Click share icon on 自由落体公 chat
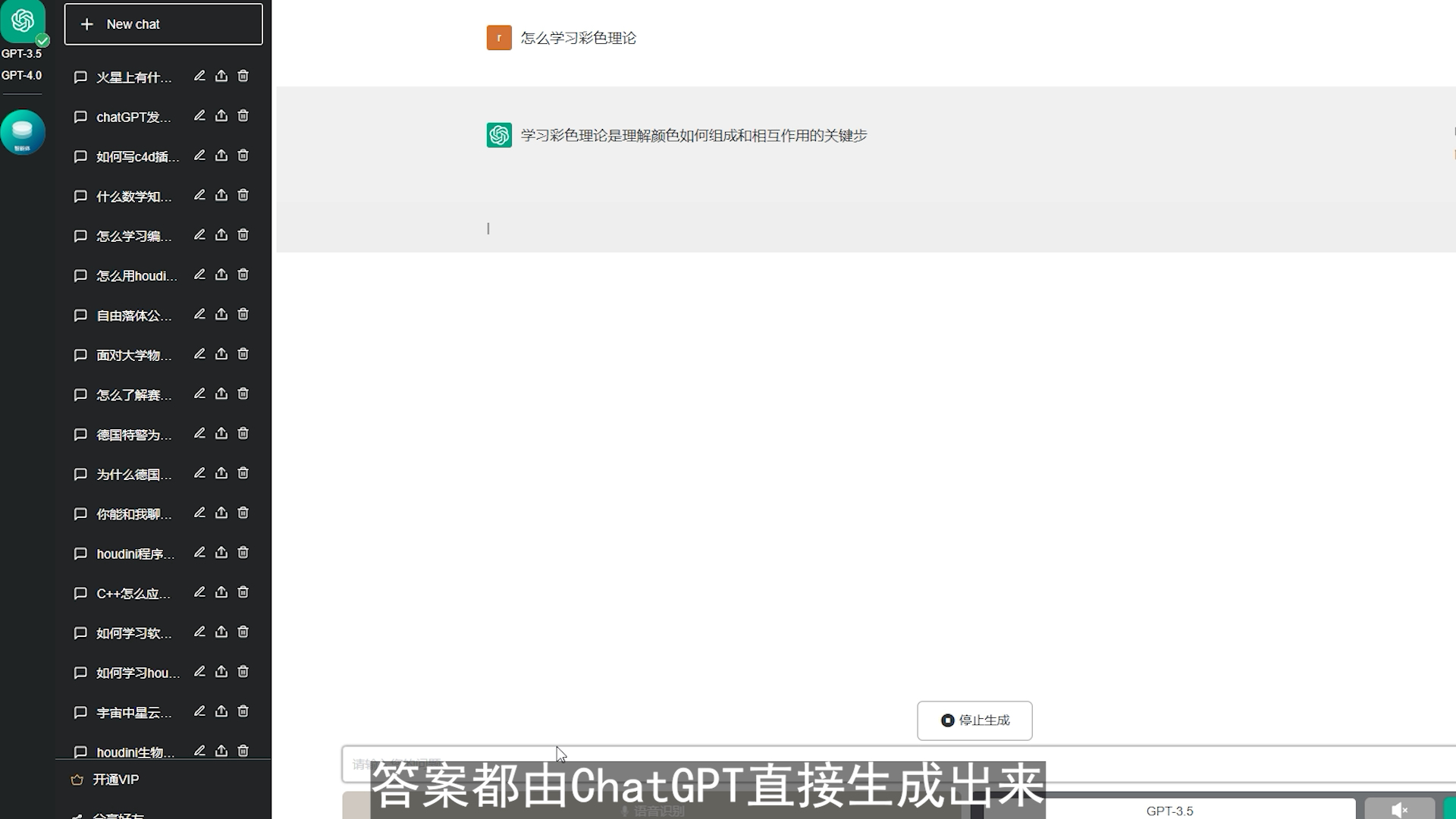This screenshot has height=819, width=1456. point(221,314)
